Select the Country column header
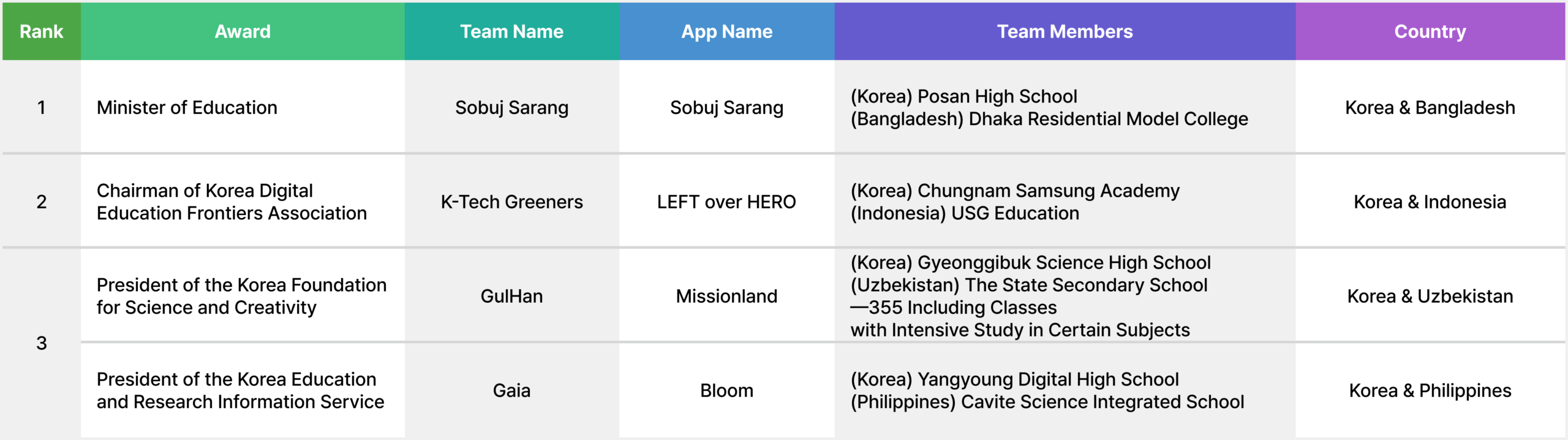The image size is (1568, 440). coord(1430,31)
